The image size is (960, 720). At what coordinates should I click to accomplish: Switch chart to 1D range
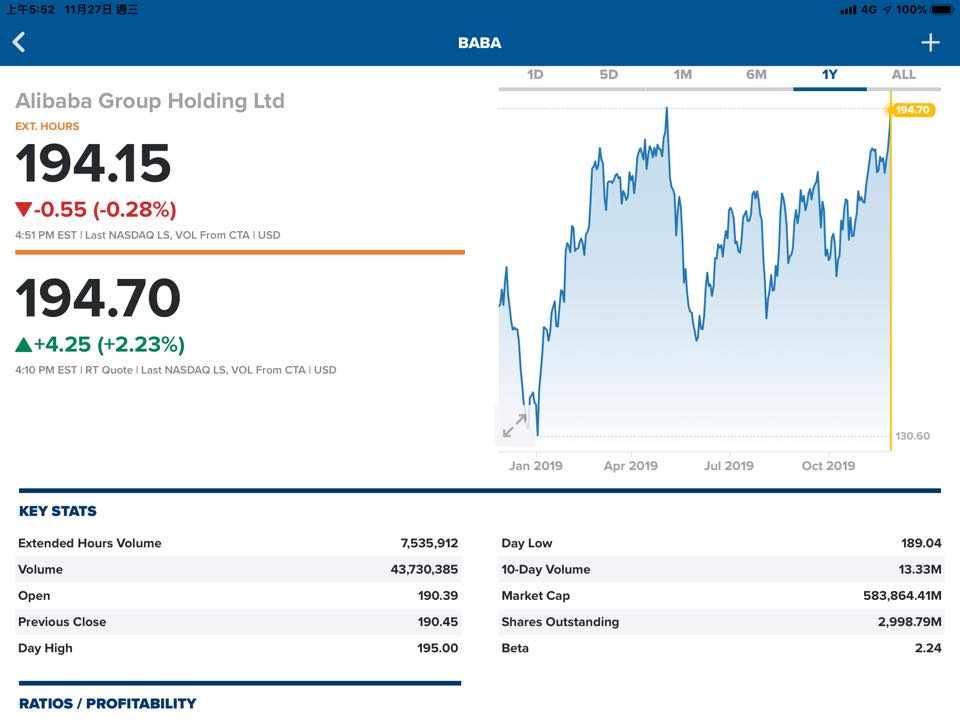pyautogui.click(x=535, y=75)
